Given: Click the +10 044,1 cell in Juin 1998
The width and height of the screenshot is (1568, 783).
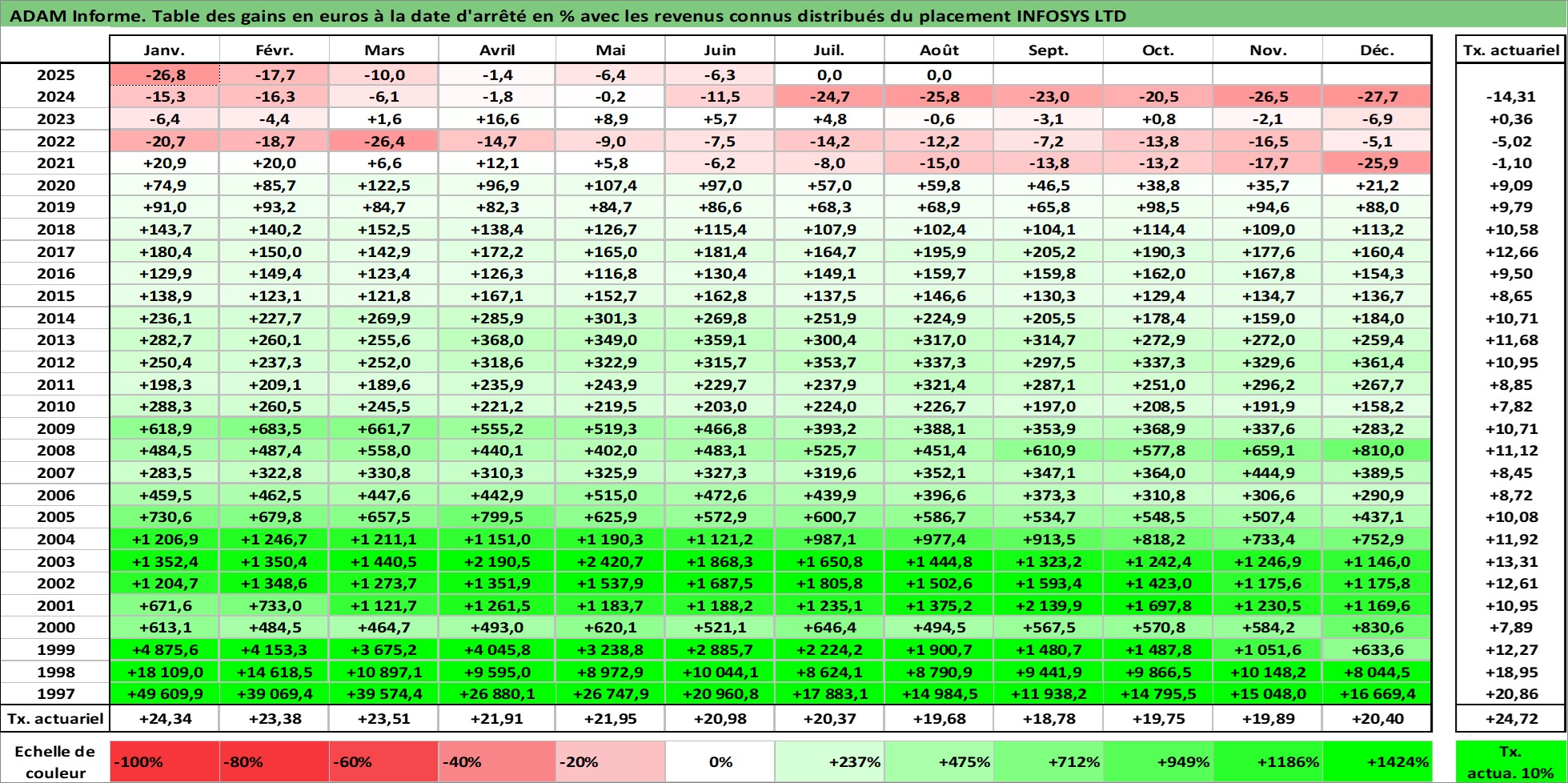Looking at the screenshot, I should pyautogui.click(x=720, y=672).
